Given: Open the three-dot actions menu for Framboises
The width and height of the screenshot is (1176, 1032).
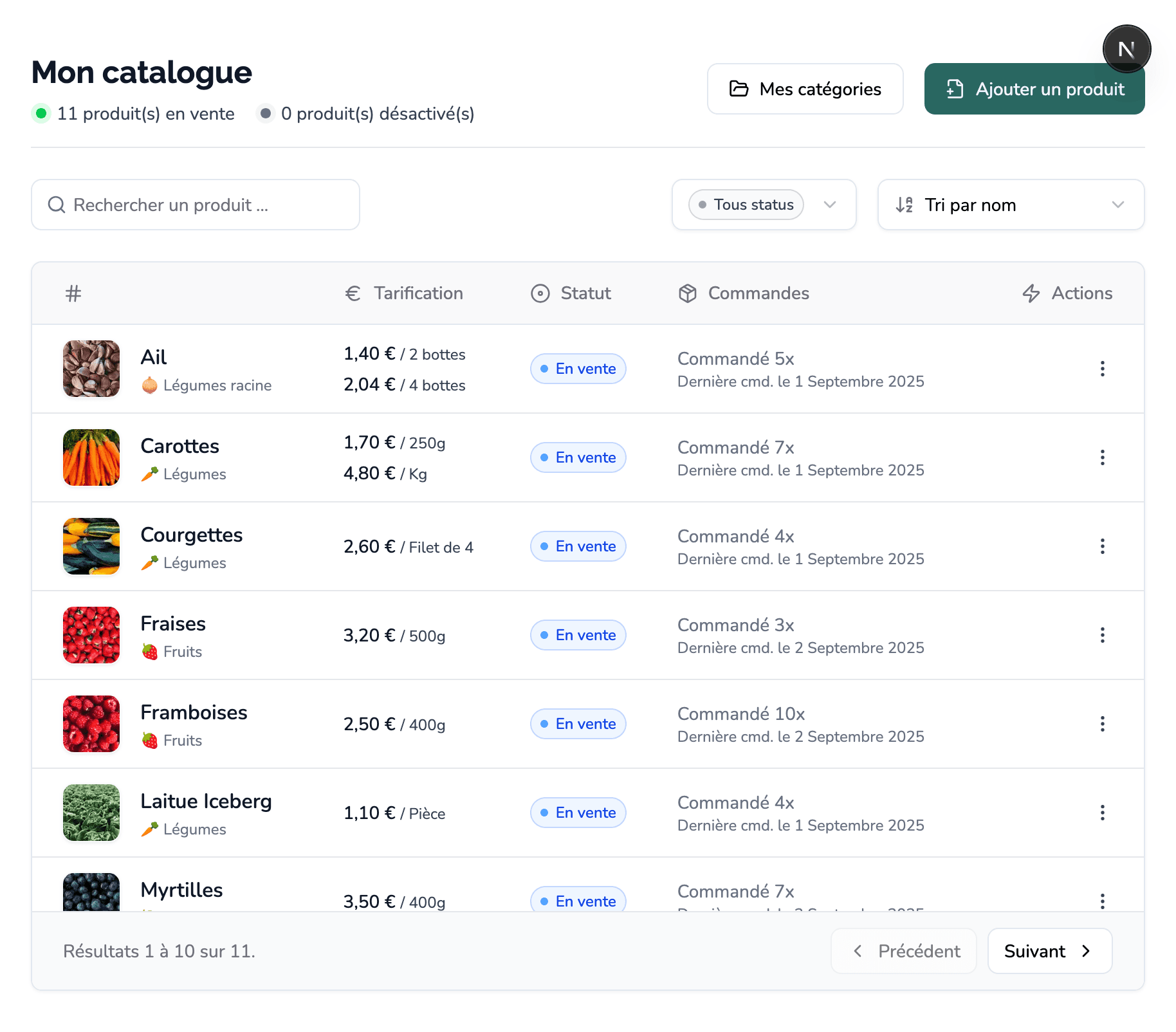Looking at the screenshot, I should pos(1102,724).
